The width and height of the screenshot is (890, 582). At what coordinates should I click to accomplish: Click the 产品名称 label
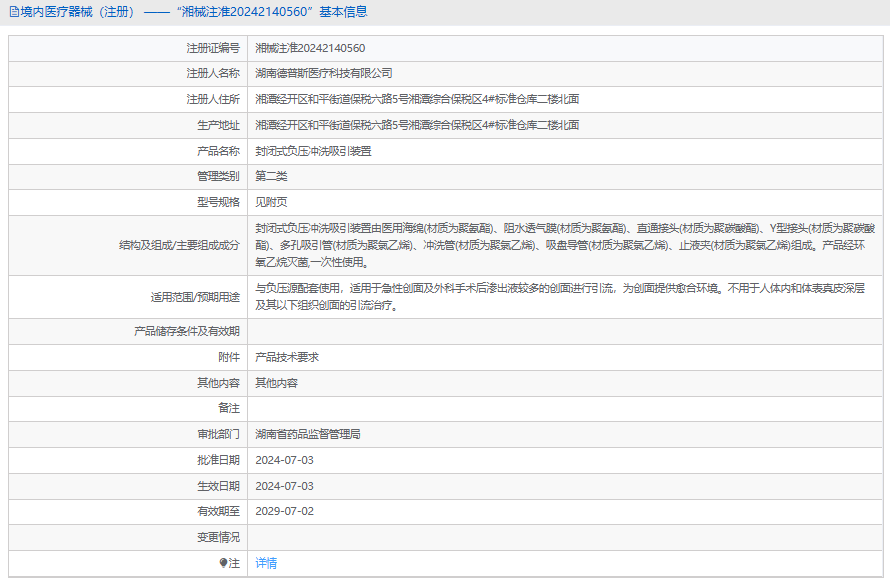point(219,151)
